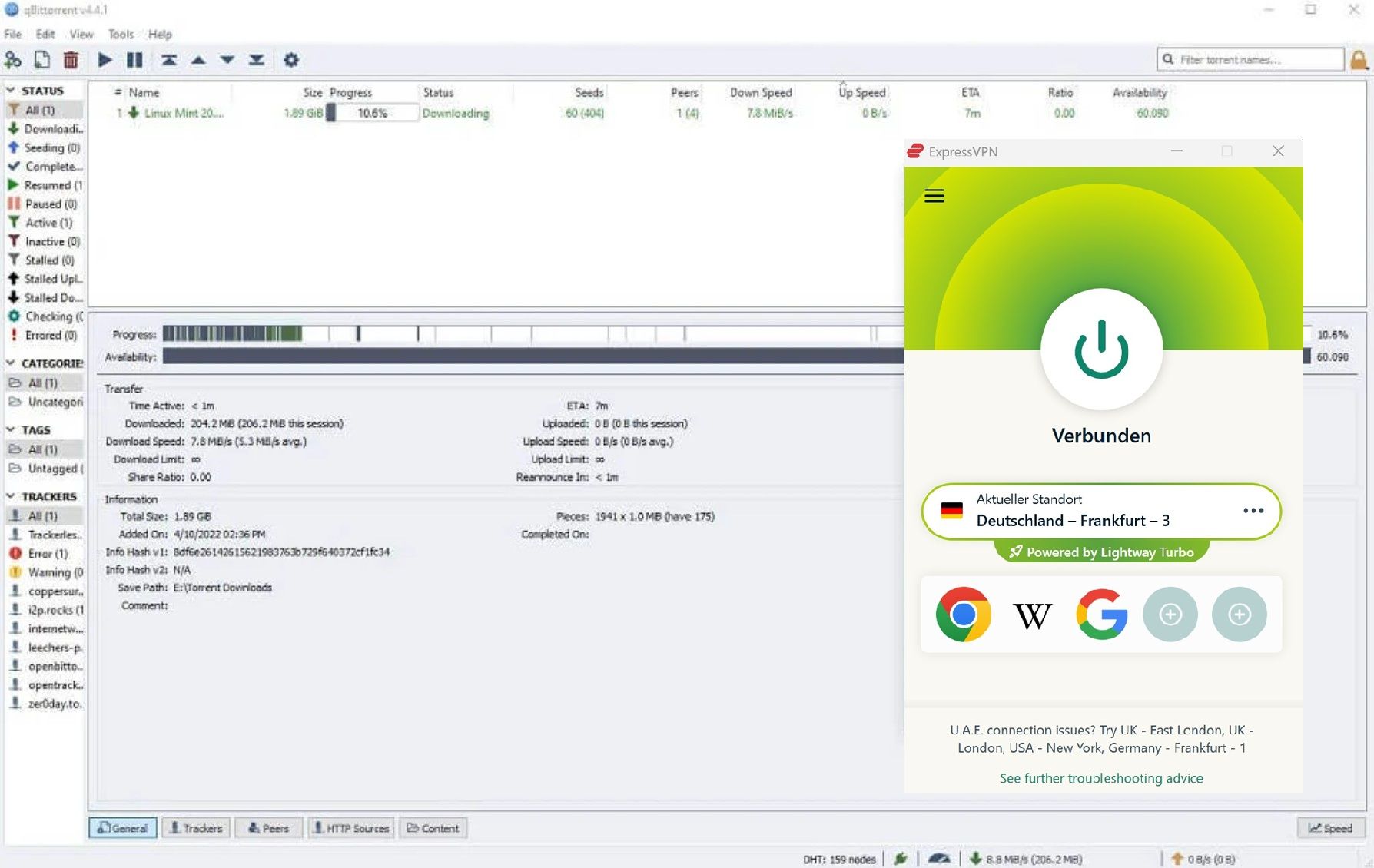This screenshot has width=1374, height=868.
Task: Click the Filter torrent names search field
Action: click(x=1250, y=59)
